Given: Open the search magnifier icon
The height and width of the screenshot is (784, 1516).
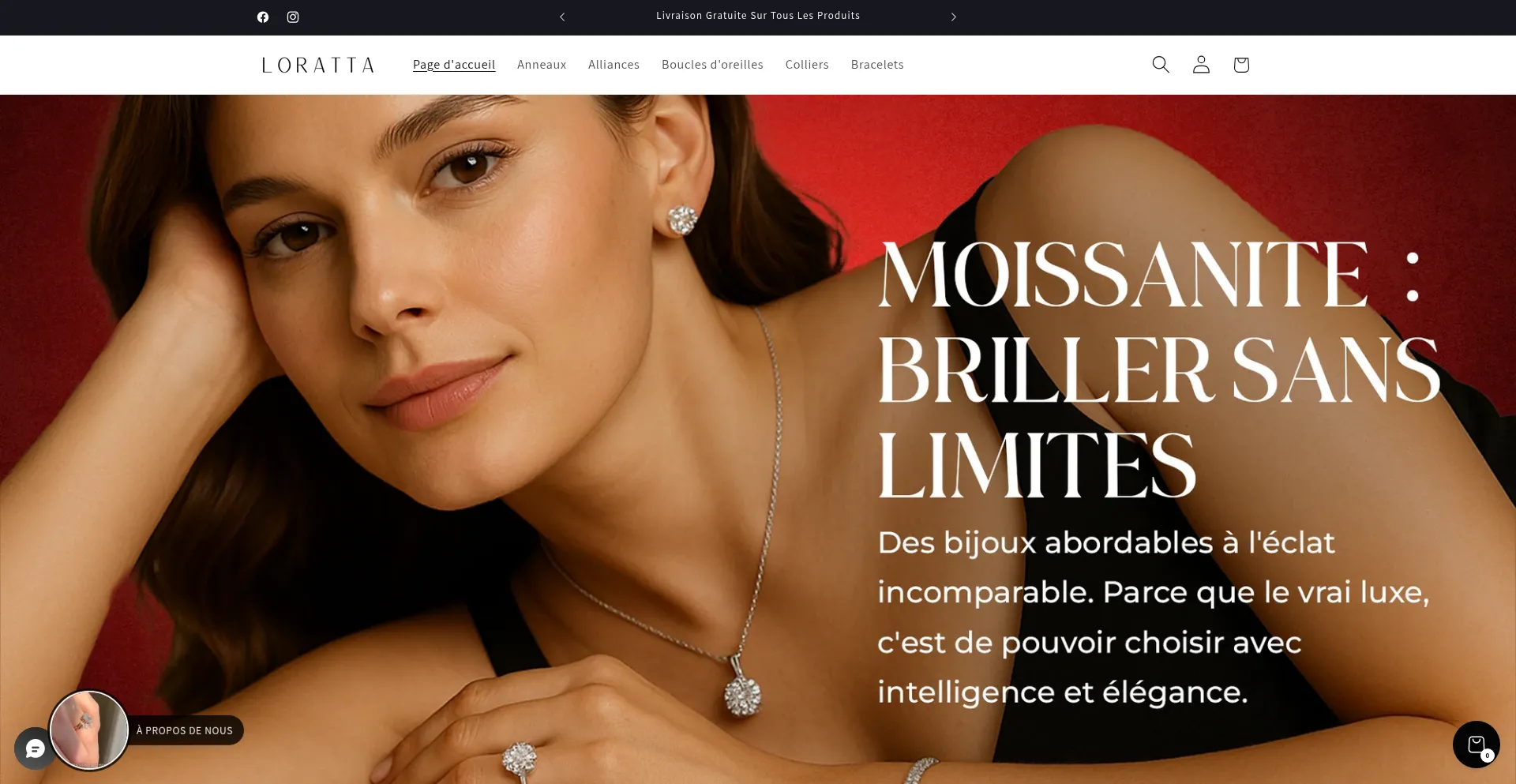Looking at the screenshot, I should (x=1161, y=64).
